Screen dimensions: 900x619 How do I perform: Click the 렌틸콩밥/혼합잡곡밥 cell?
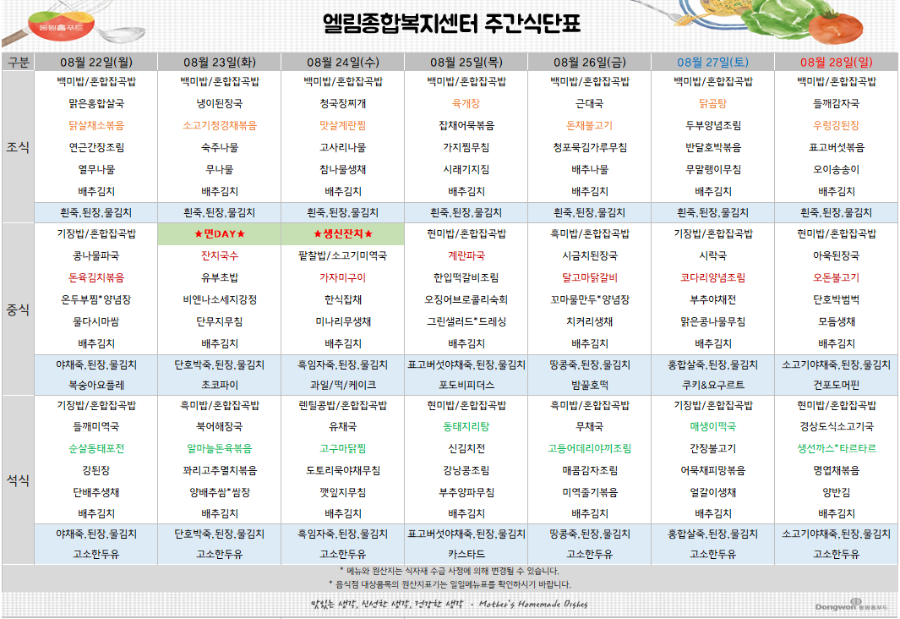(x=343, y=405)
